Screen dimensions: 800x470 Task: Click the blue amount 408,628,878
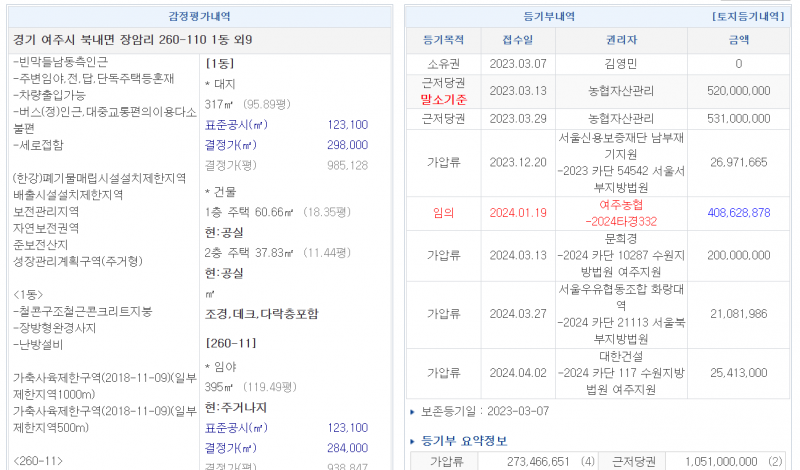tap(738, 212)
